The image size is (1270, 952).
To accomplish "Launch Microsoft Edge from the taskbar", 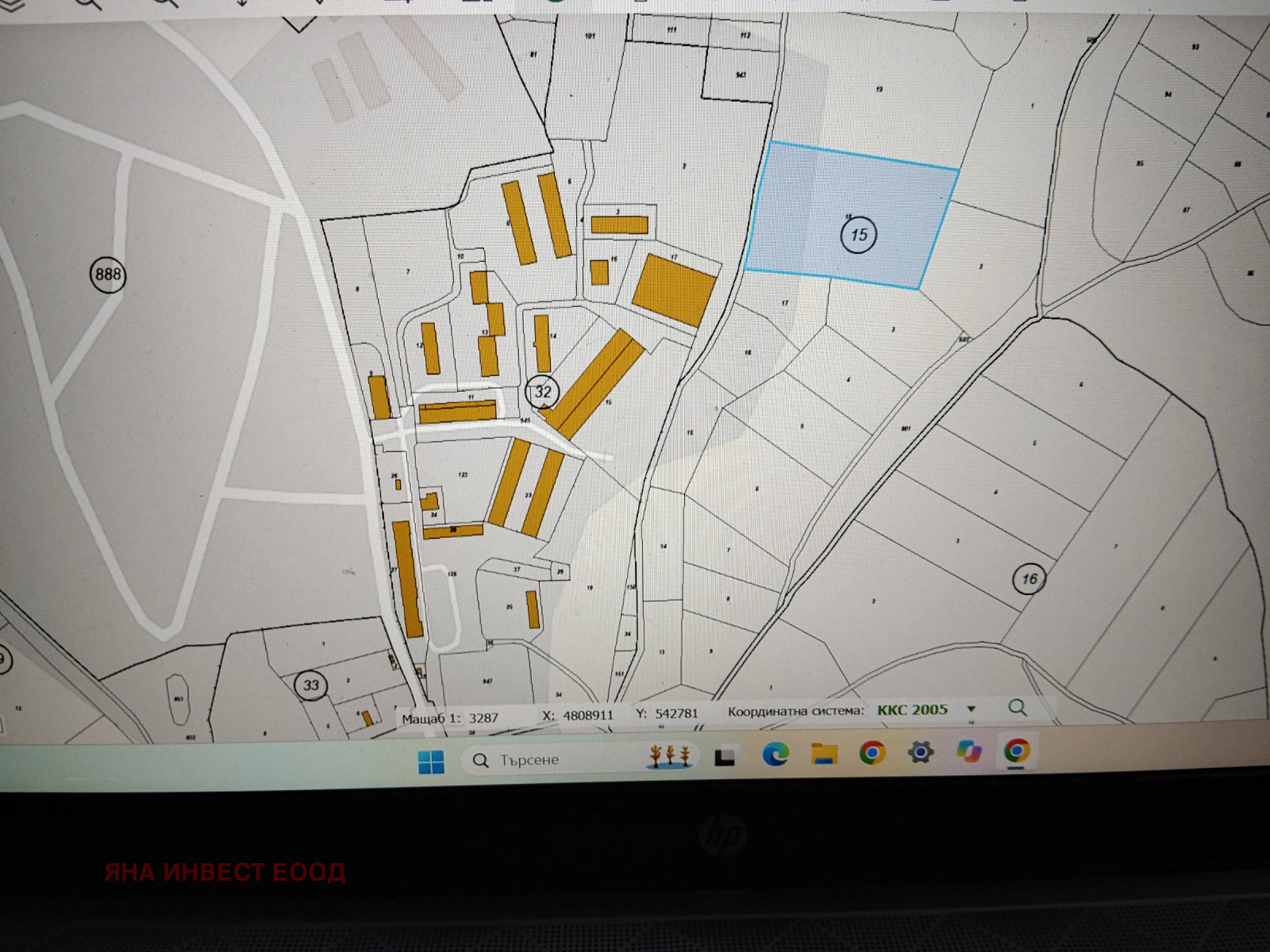I will coord(775,754).
